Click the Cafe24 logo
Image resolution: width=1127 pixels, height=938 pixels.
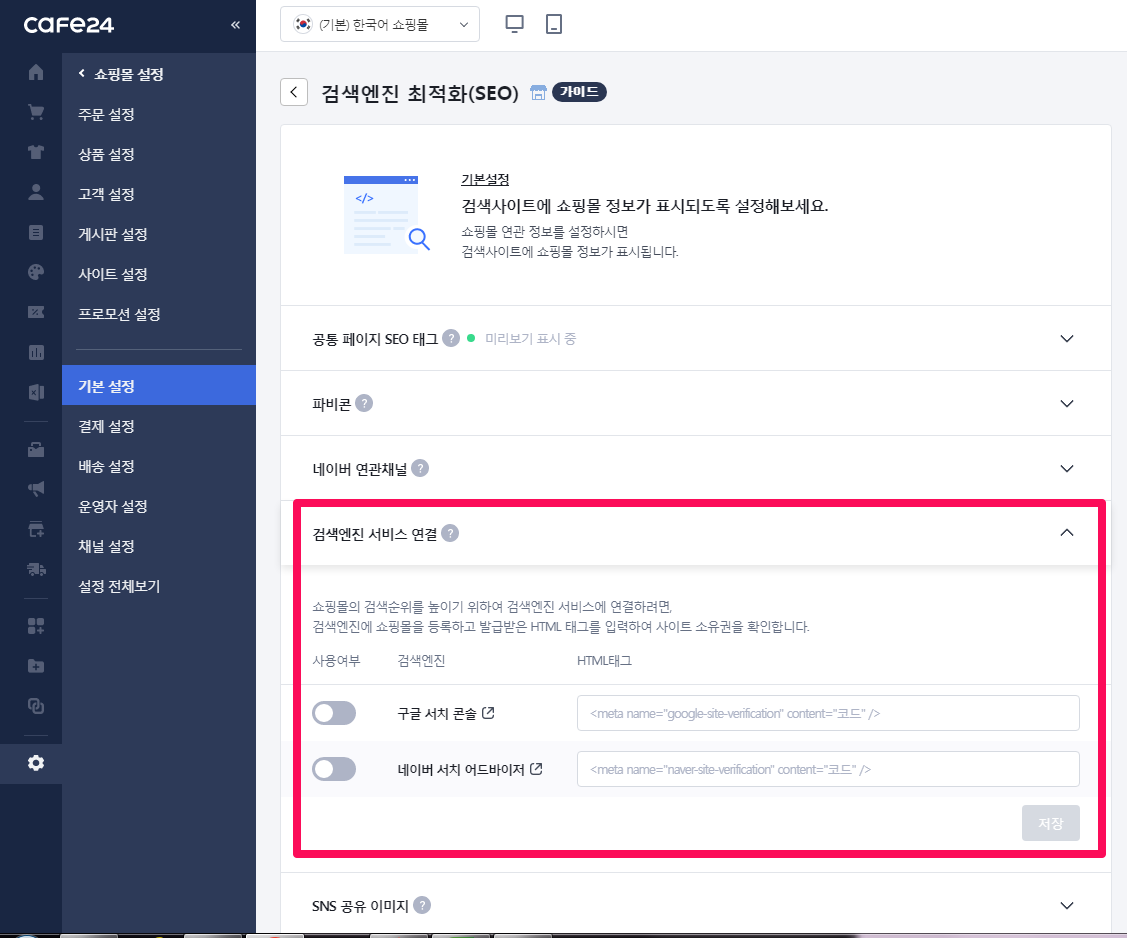(68, 25)
